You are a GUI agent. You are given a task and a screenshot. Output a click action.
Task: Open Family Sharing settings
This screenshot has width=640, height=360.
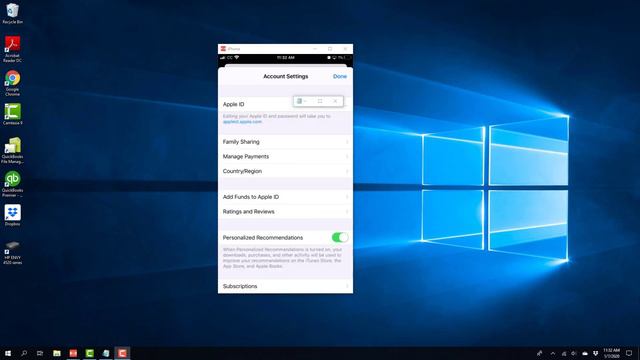(285, 142)
